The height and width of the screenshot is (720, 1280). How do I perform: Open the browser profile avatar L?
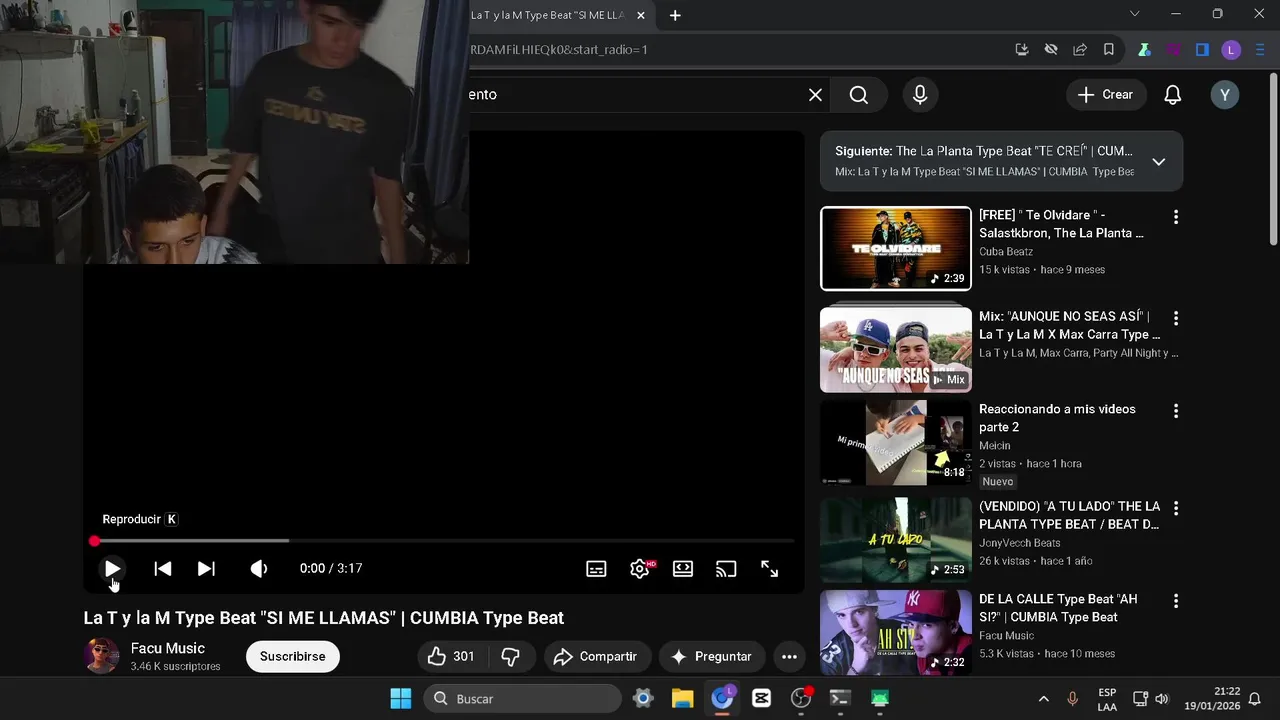1231,49
